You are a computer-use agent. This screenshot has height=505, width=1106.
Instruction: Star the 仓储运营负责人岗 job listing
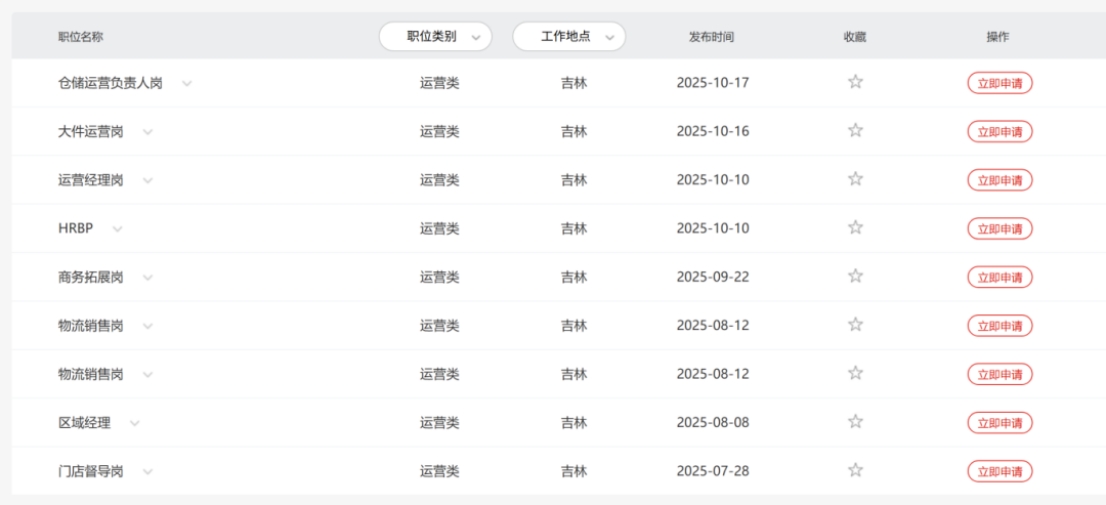click(855, 83)
